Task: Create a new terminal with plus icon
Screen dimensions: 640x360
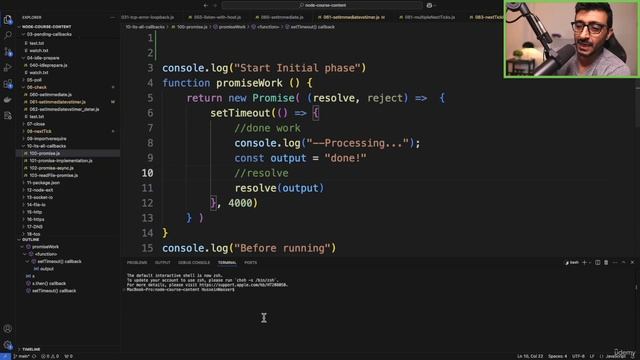Action: [584, 262]
